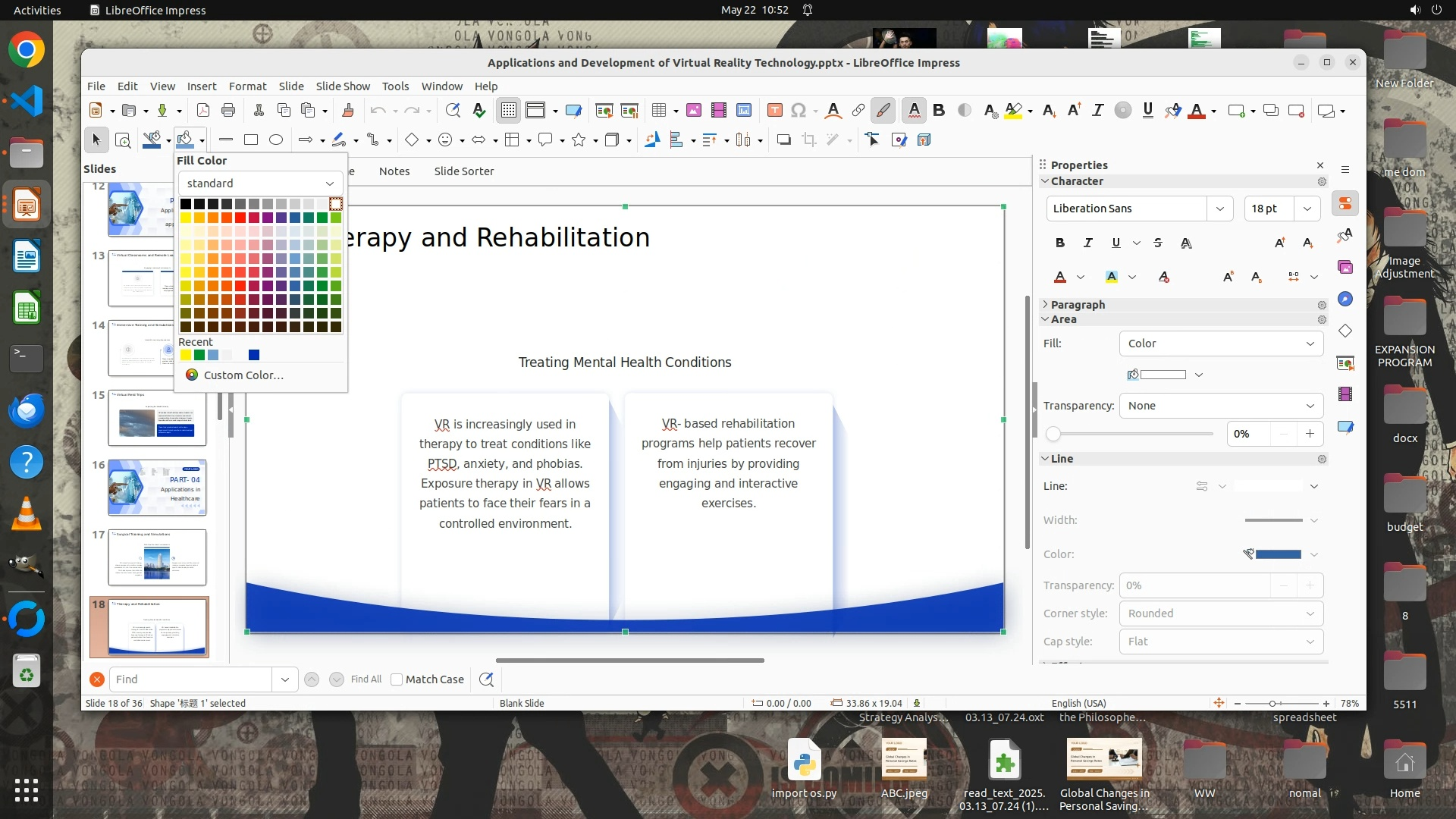Open the Slide Show menu
Viewport: 1456px width, 819px height.
click(343, 86)
